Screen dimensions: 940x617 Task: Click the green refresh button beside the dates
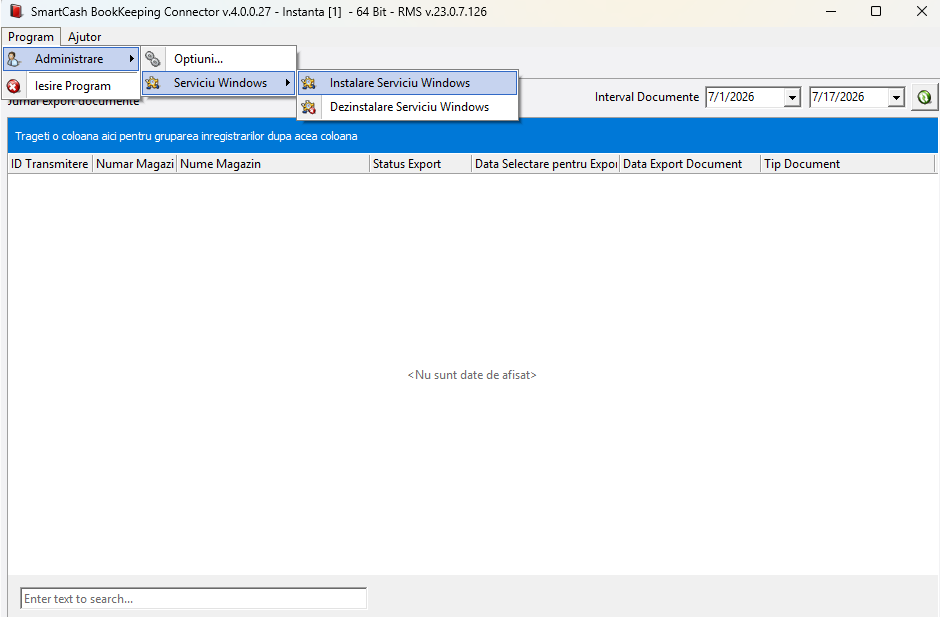tap(924, 97)
